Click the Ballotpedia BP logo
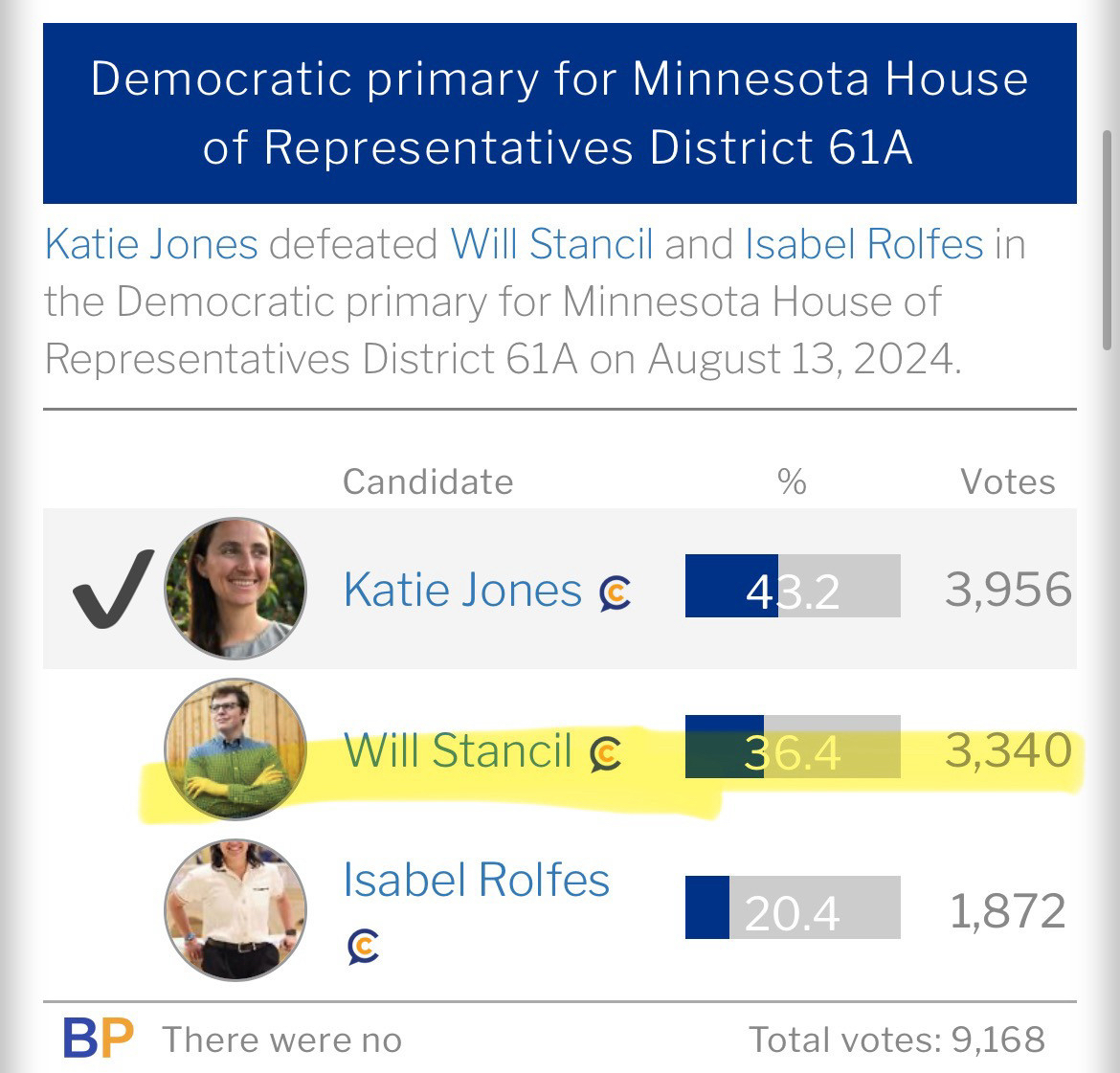This screenshot has width=1120, height=1073. [98, 1039]
